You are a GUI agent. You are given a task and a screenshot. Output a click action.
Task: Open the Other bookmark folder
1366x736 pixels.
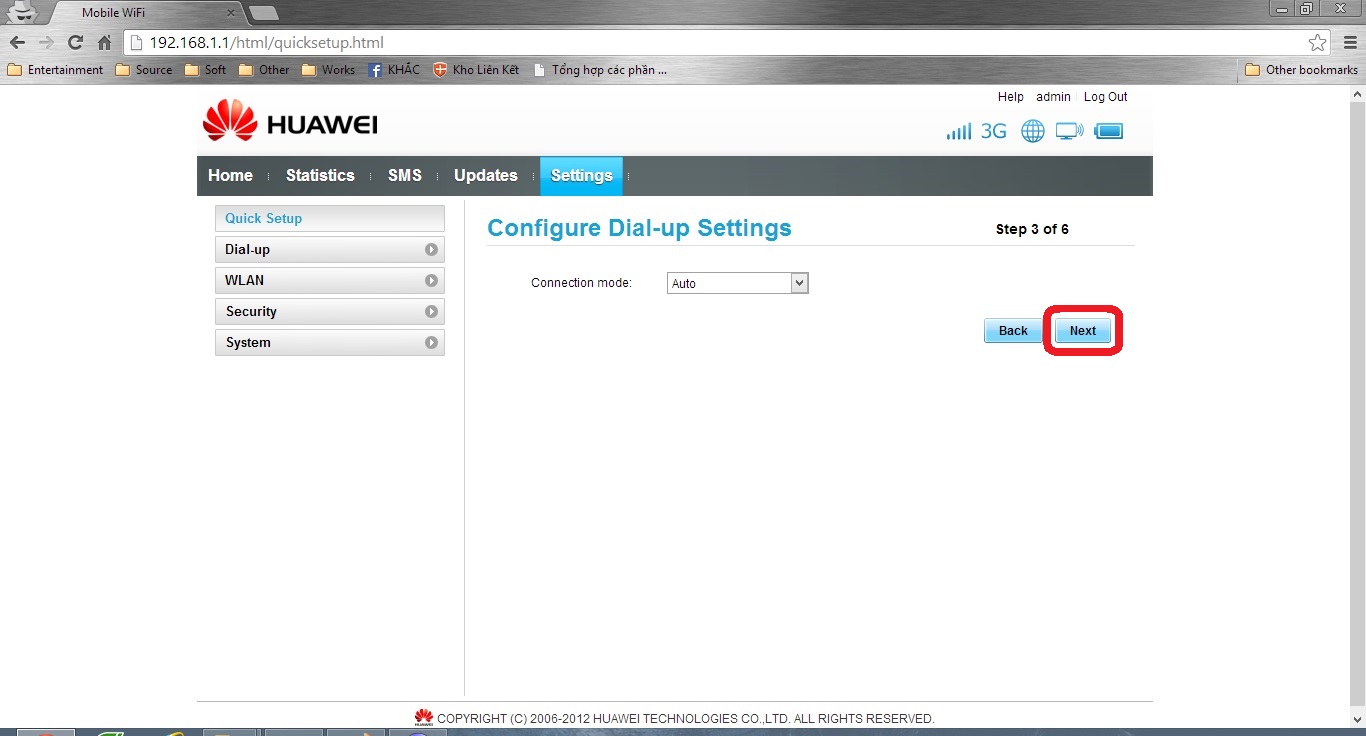coord(264,70)
